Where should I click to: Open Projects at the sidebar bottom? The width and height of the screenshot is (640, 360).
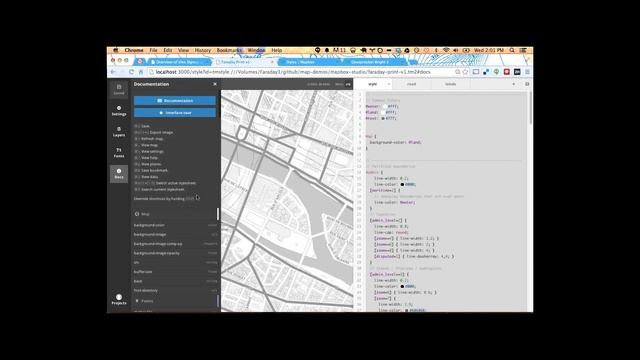point(119,299)
